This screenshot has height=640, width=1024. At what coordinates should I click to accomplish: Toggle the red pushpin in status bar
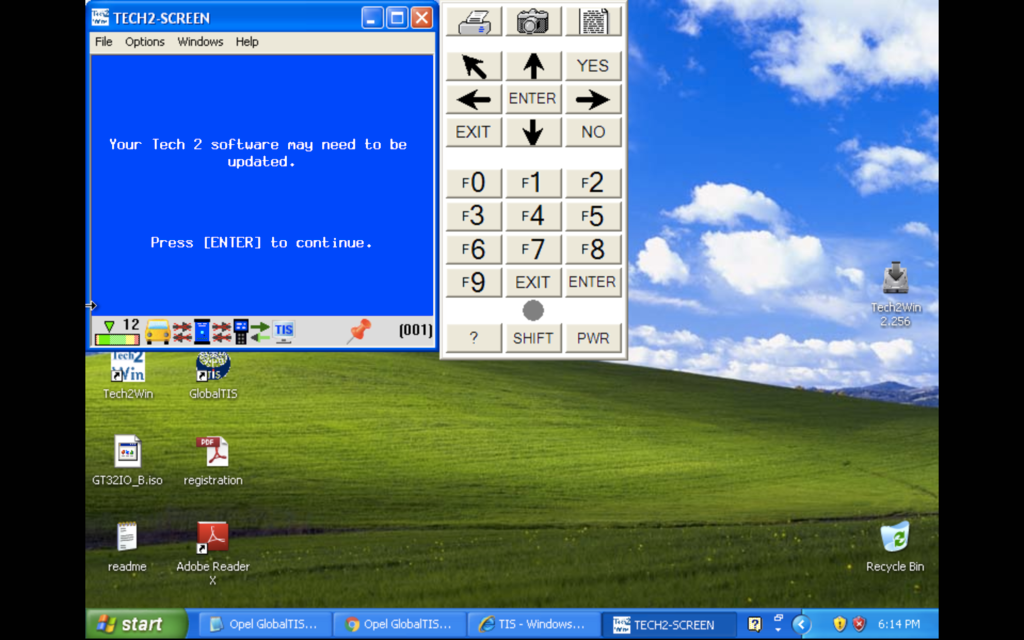359,331
